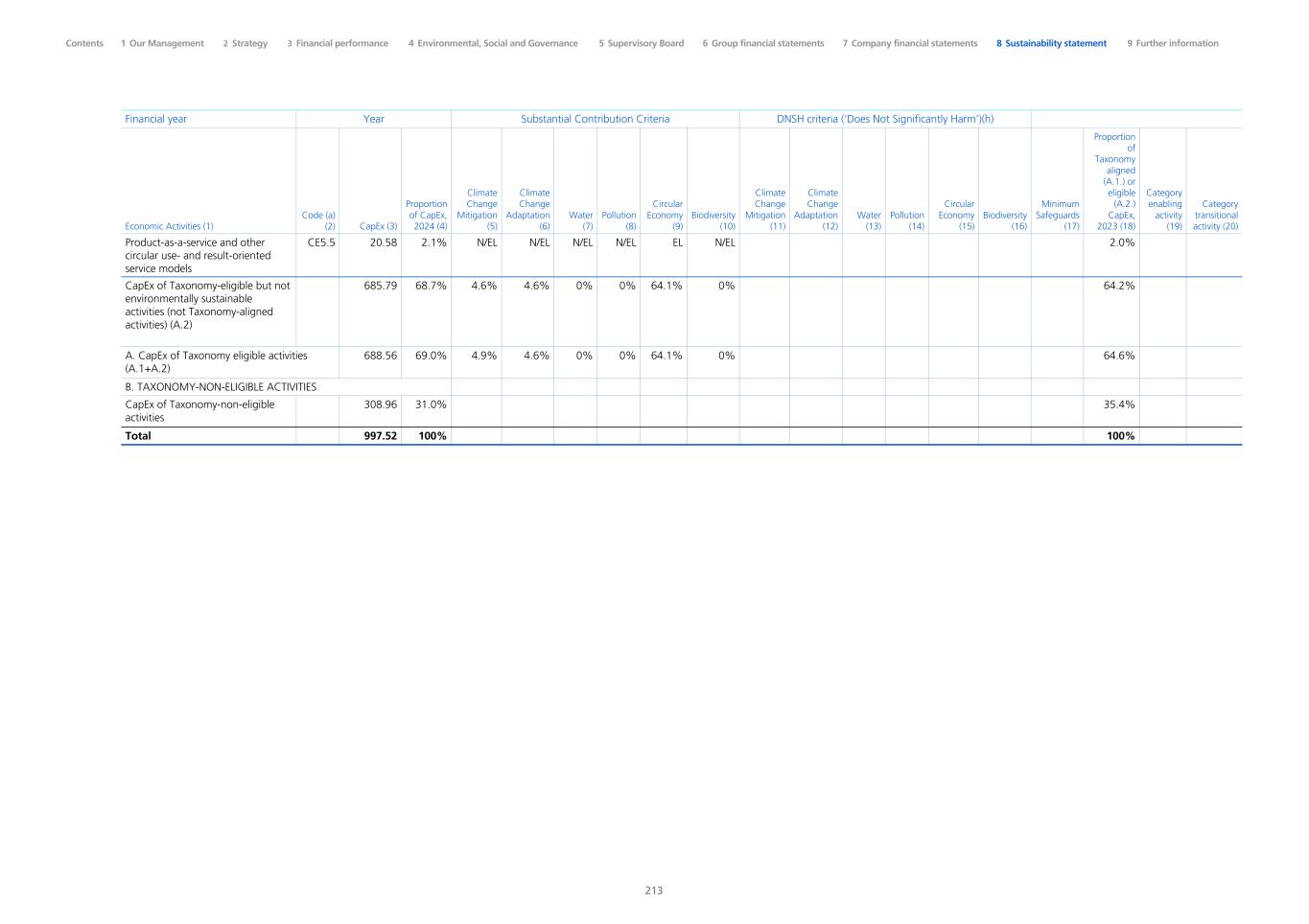The width and height of the screenshot is (1309, 924).
Task: Switch to Supervisory Board section
Action: pyautogui.click(x=641, y=43)
